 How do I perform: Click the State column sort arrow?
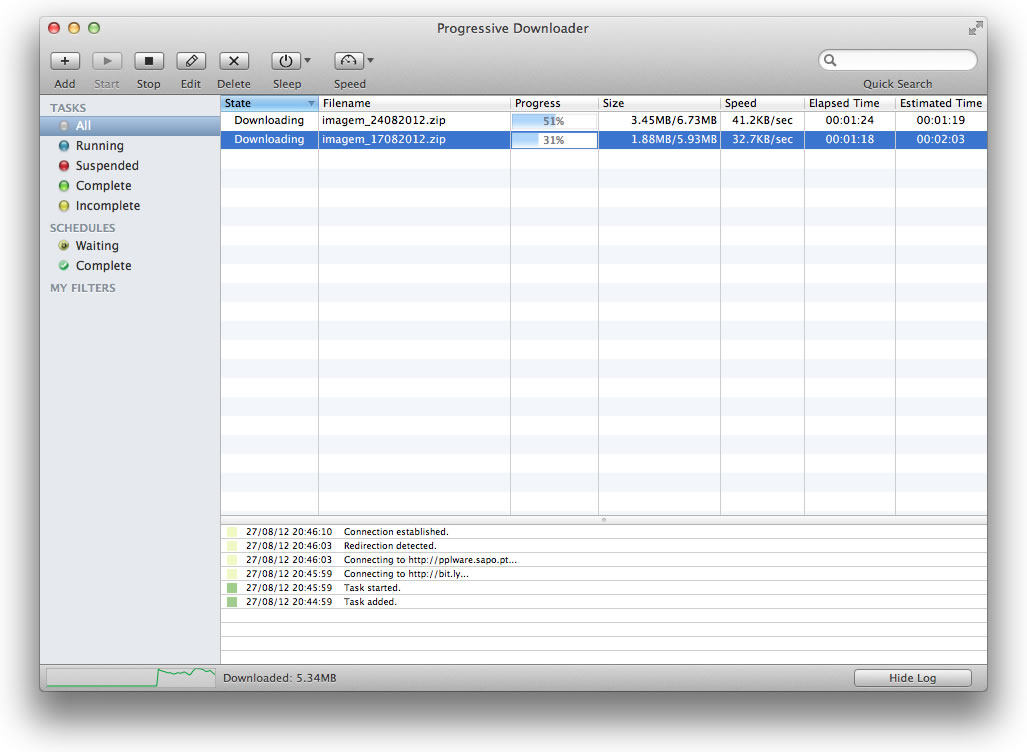click(311, 104)
